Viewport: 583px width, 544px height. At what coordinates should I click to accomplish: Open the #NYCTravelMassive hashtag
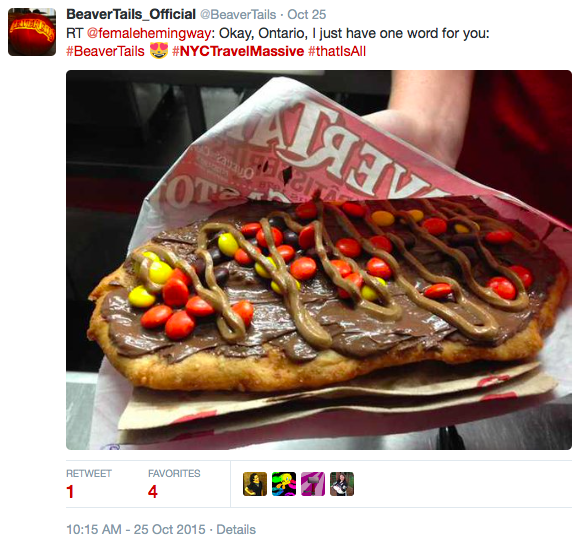[x=238, y=51]
